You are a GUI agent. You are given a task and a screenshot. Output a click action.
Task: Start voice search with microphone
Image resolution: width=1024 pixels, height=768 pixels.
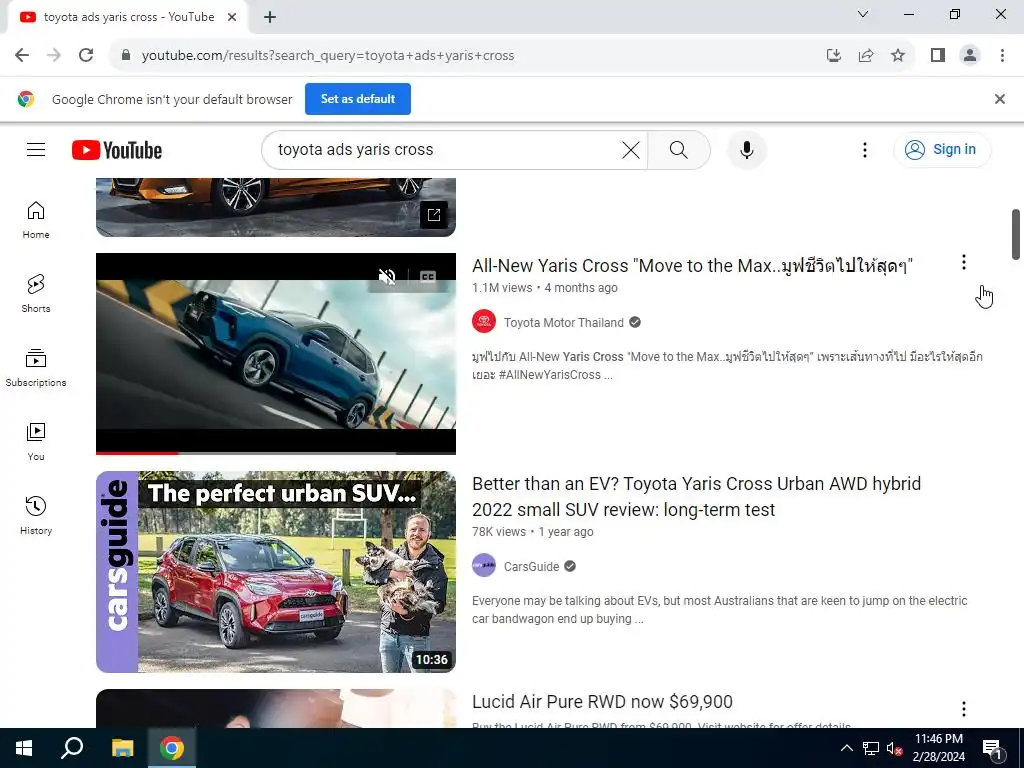(746, 150)
